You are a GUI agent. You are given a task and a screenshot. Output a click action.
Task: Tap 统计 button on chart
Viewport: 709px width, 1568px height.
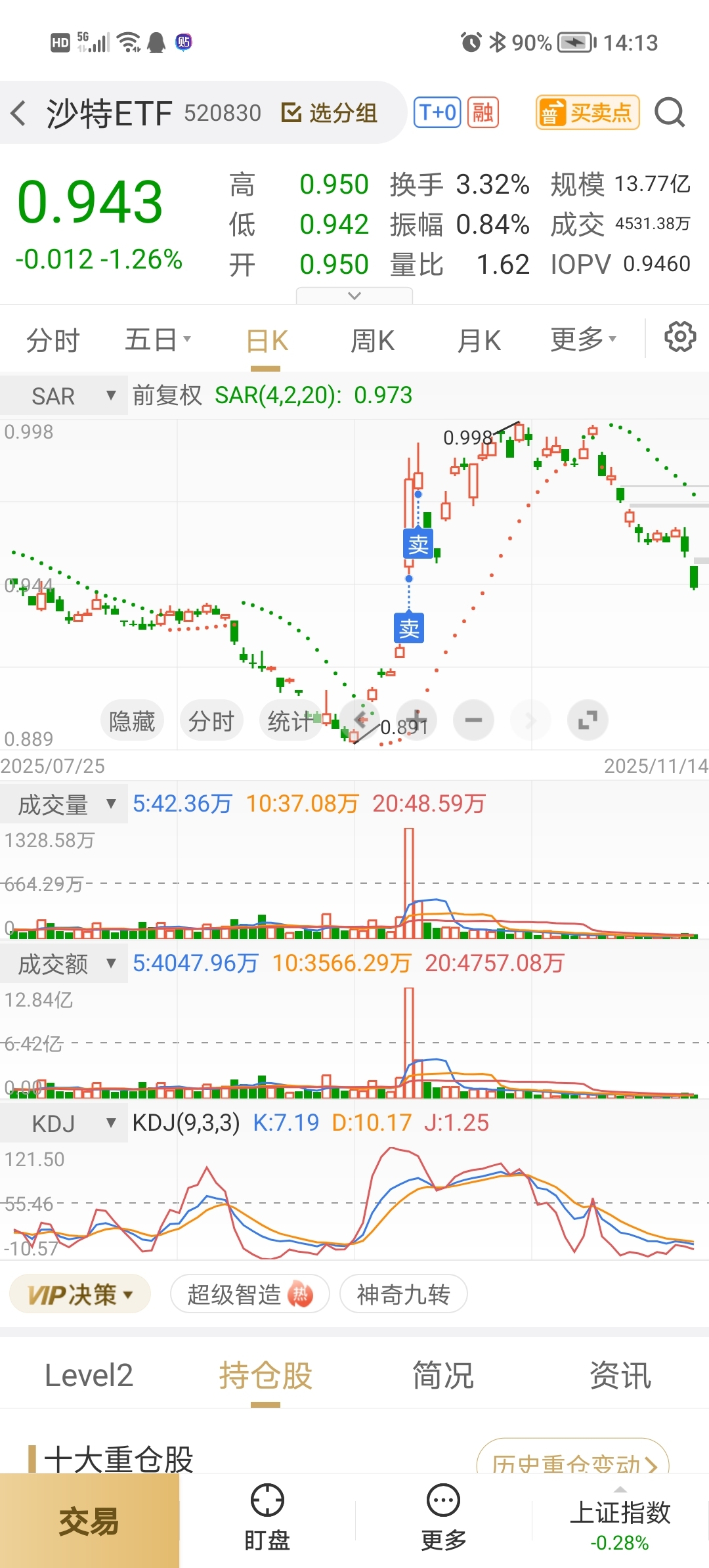[291, 721]
